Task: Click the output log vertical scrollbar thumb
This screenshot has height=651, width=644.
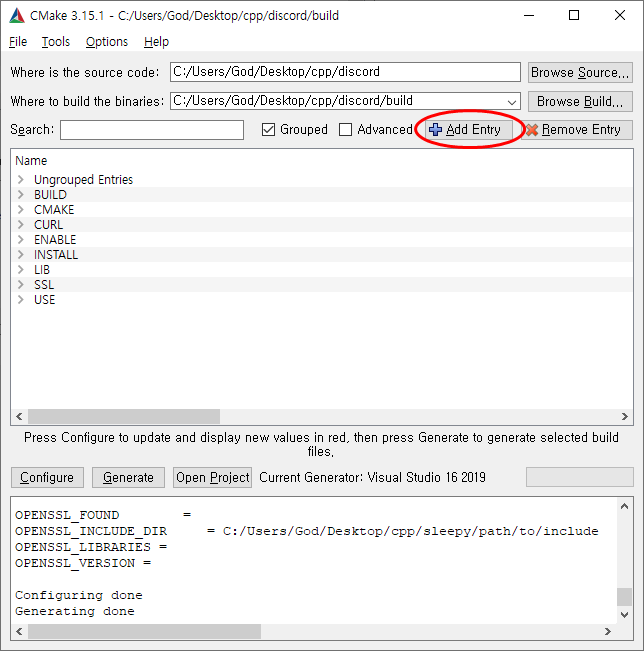Action: (x=624, y=597)
